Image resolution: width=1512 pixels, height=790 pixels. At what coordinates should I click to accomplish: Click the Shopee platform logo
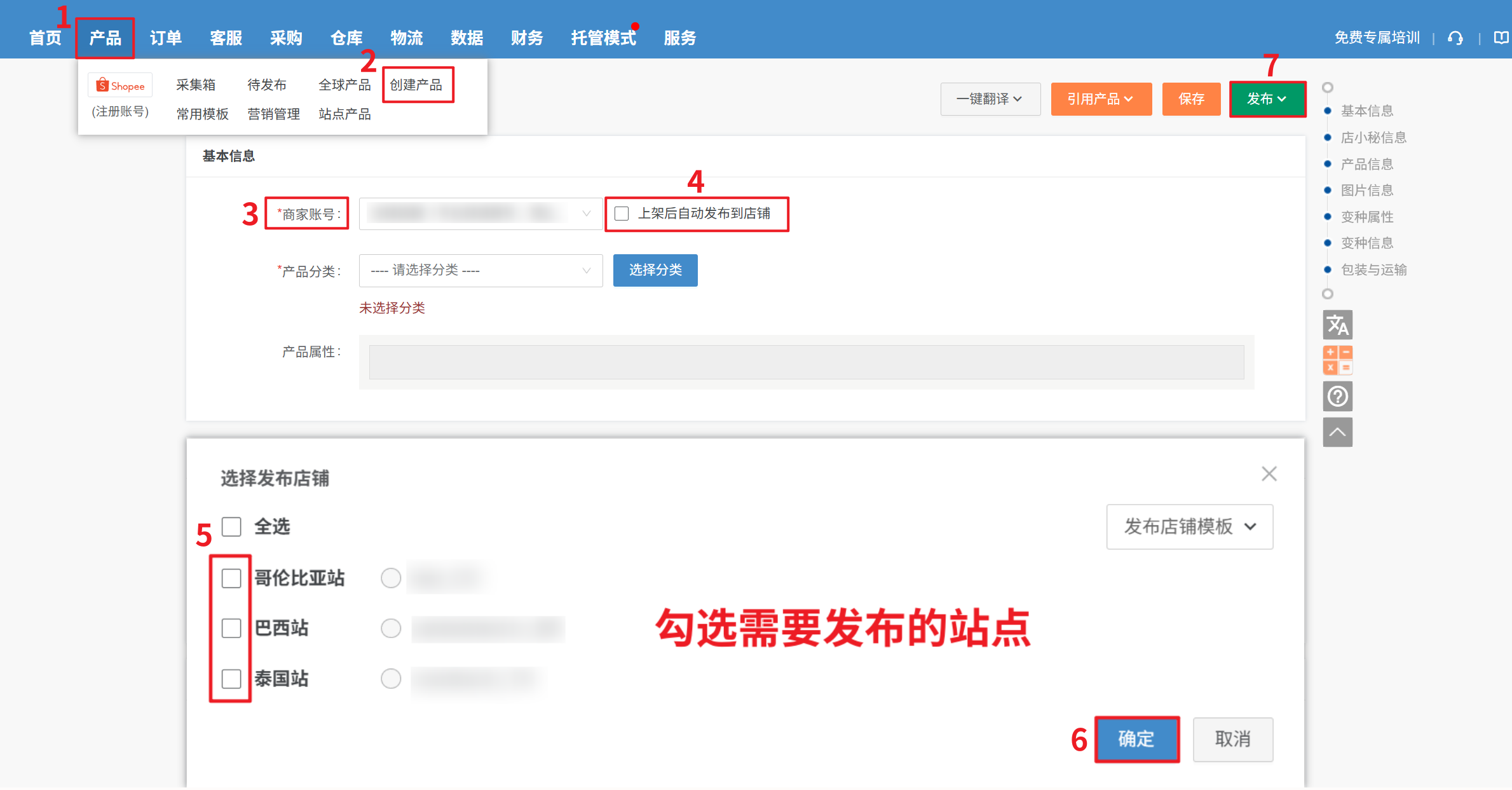point(120,86)
